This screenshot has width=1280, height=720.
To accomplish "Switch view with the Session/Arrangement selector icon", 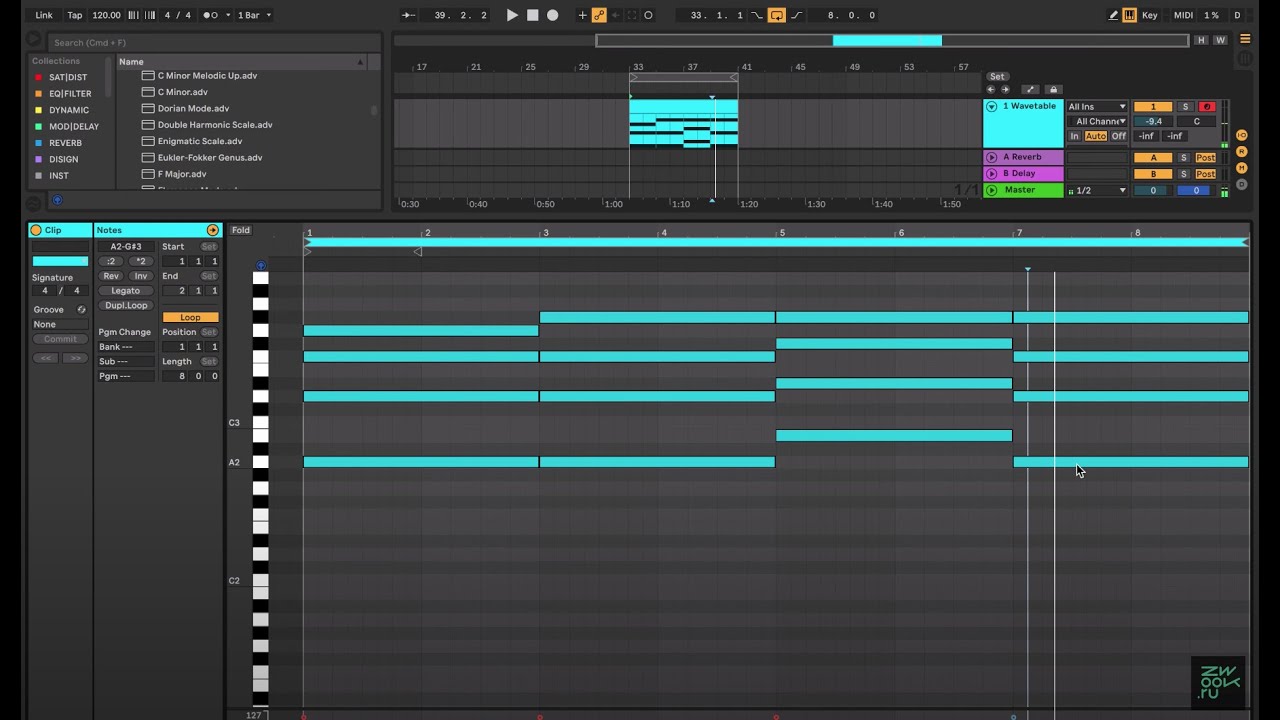I will pyautogui.click(x=1245, y=40).
